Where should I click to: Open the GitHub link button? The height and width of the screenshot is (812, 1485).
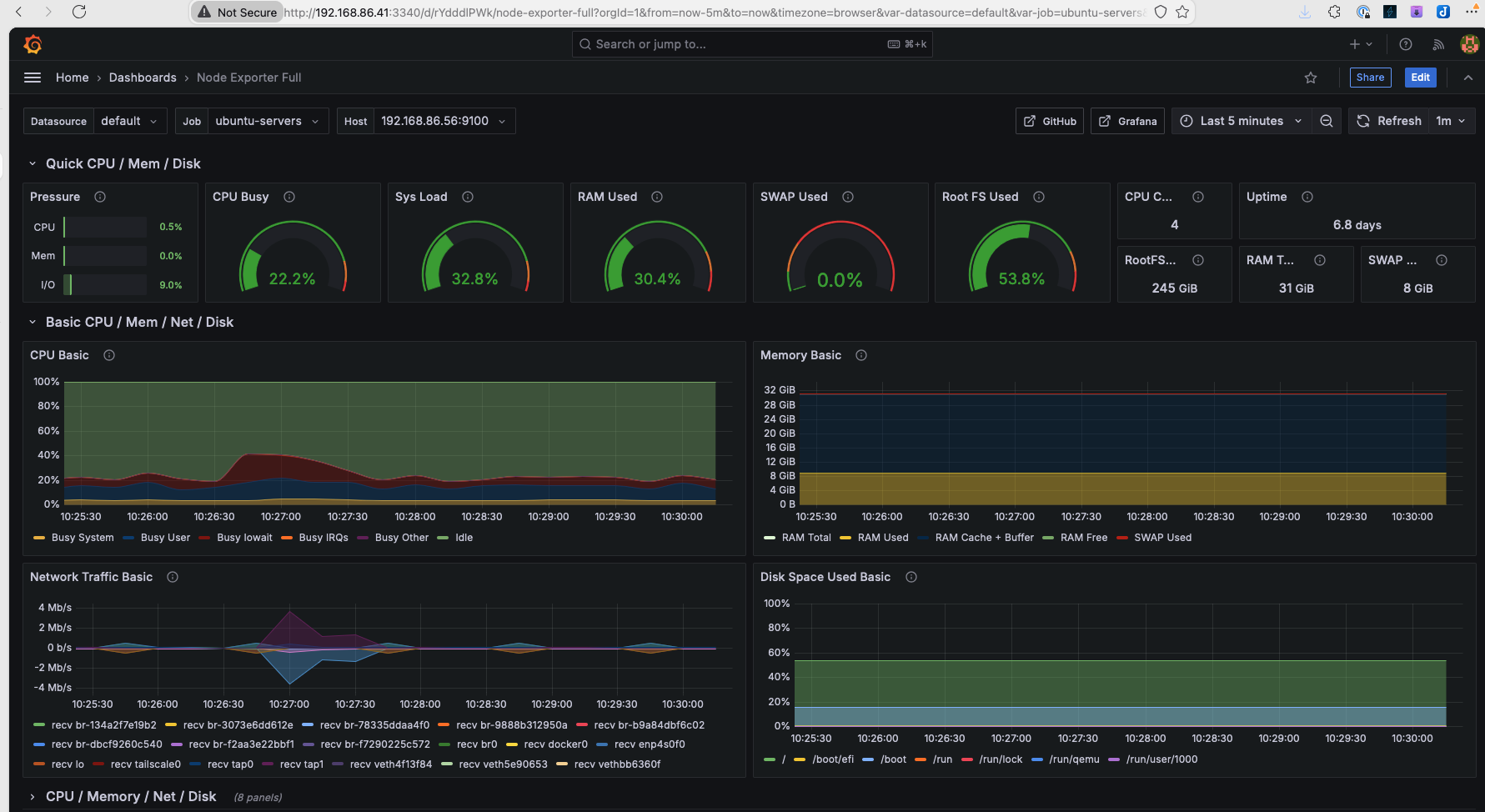tap(1049, 120)
